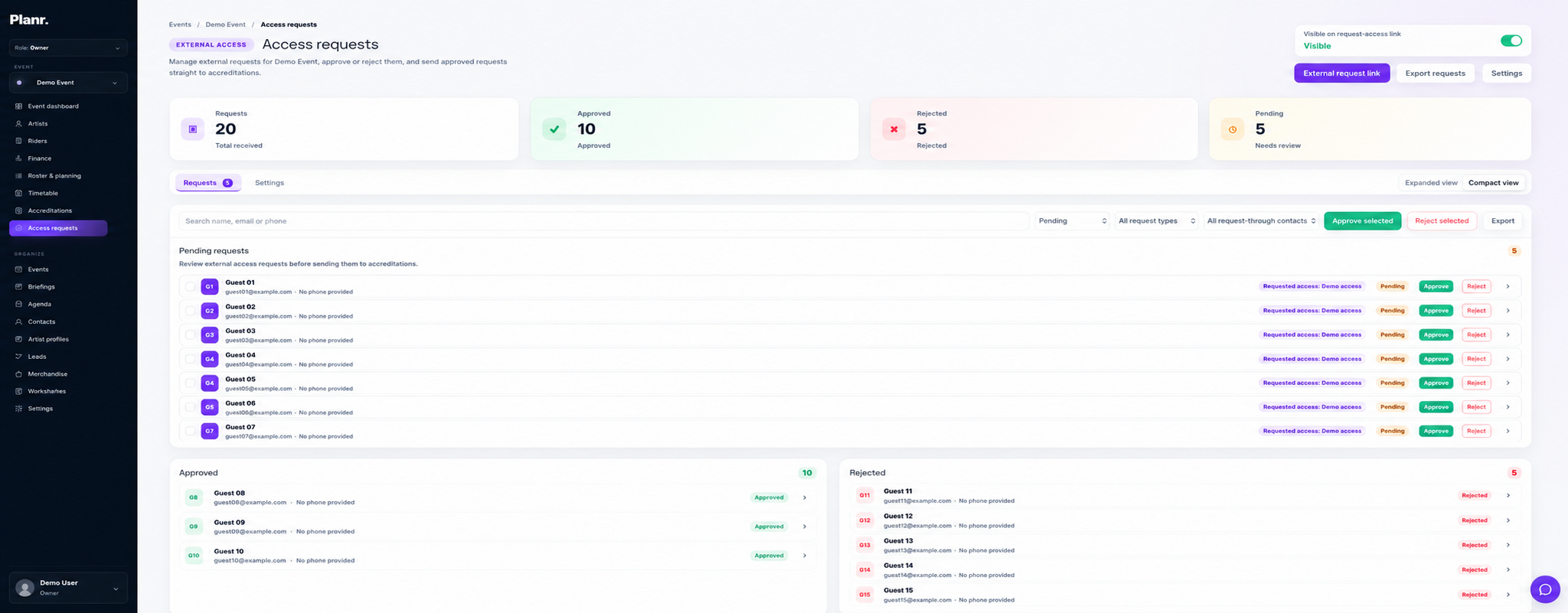Open the Artists sidebar icon
This screenshot has height=613, width=1568.
tap(19, 124)
